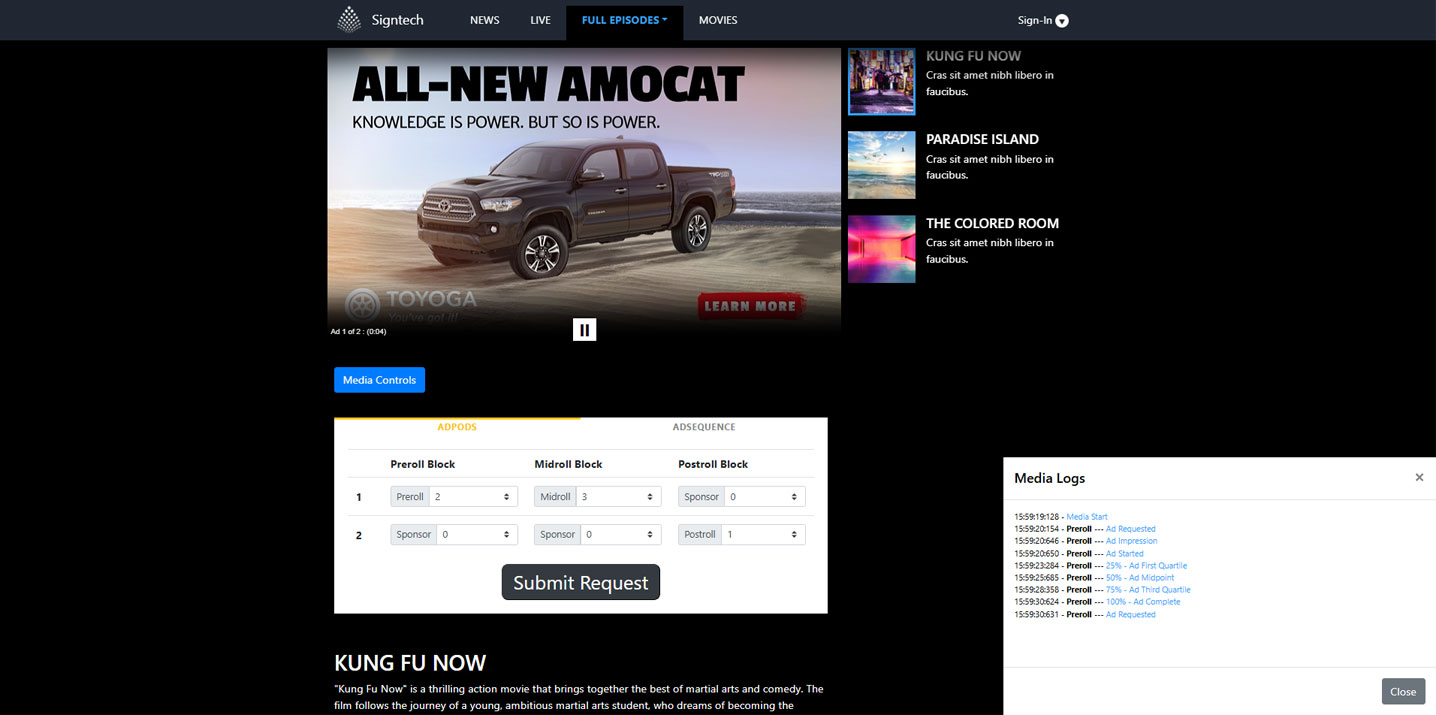This screenshot has width=1436, height=715.
Task: Click the Sign-In link
Action: [1035, 21]
